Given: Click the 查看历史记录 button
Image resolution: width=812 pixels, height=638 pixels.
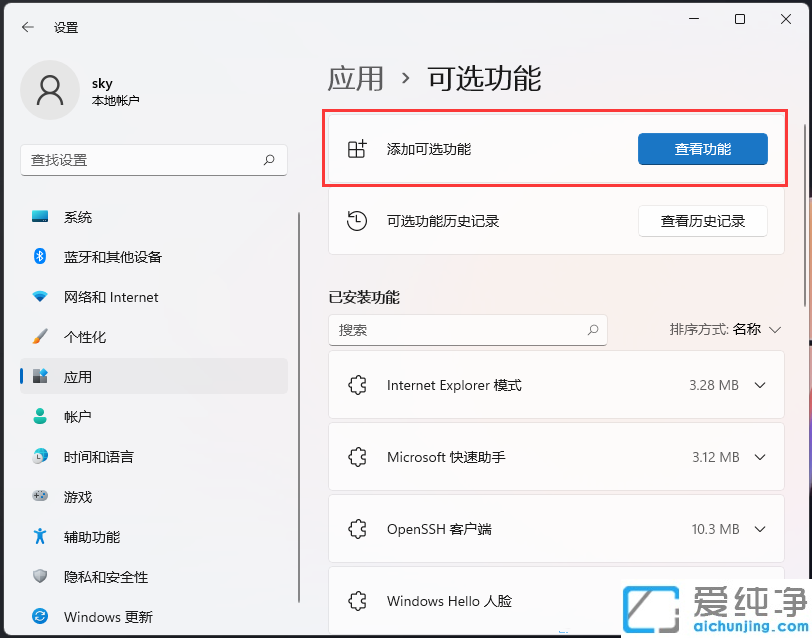Looking at the screenshot, I should tap(702, 221).
